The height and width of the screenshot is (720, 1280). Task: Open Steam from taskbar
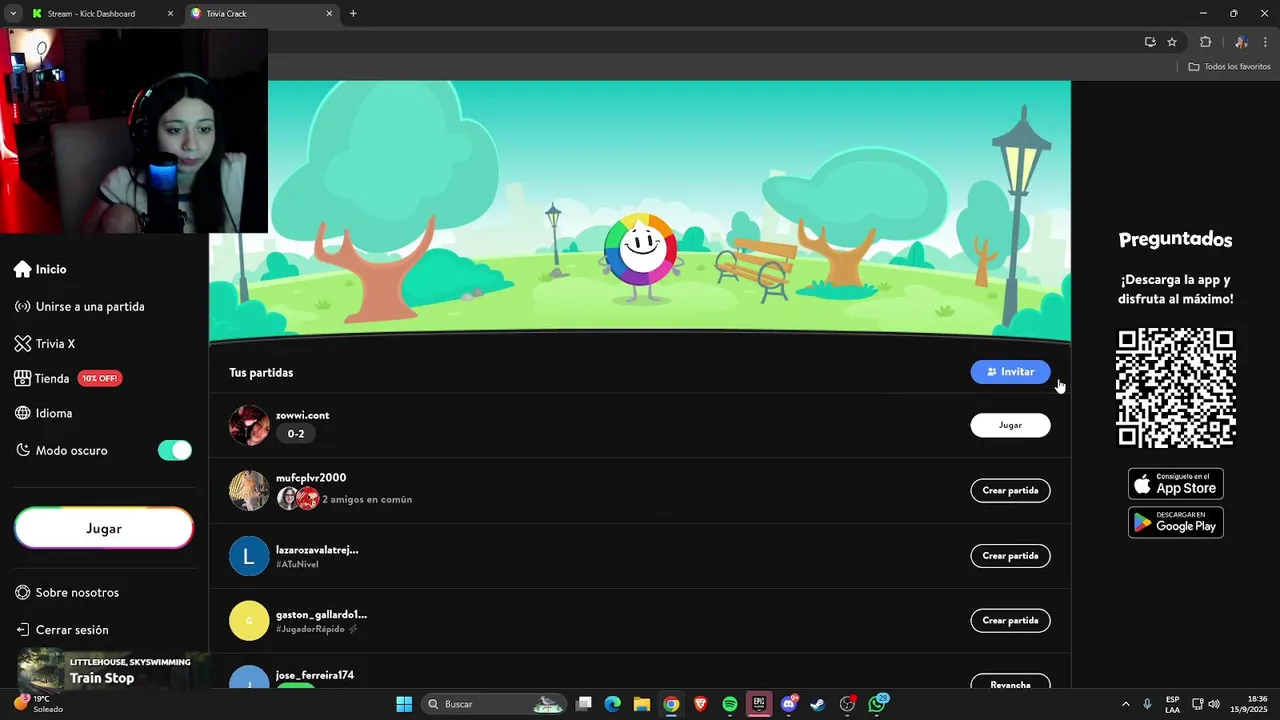pyautogui.click(x=818, y=704)
